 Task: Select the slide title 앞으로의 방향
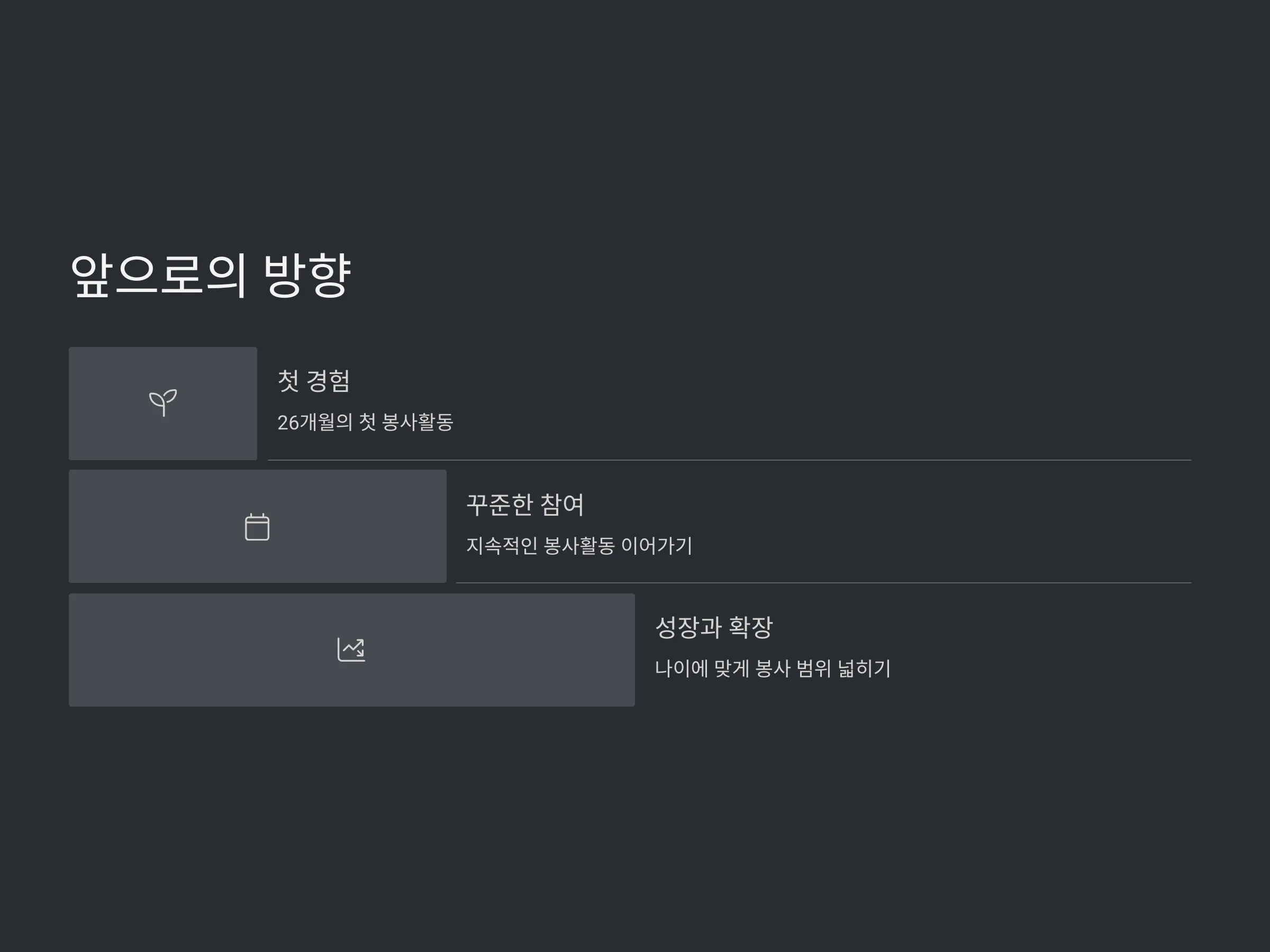(x=210, y=276)
